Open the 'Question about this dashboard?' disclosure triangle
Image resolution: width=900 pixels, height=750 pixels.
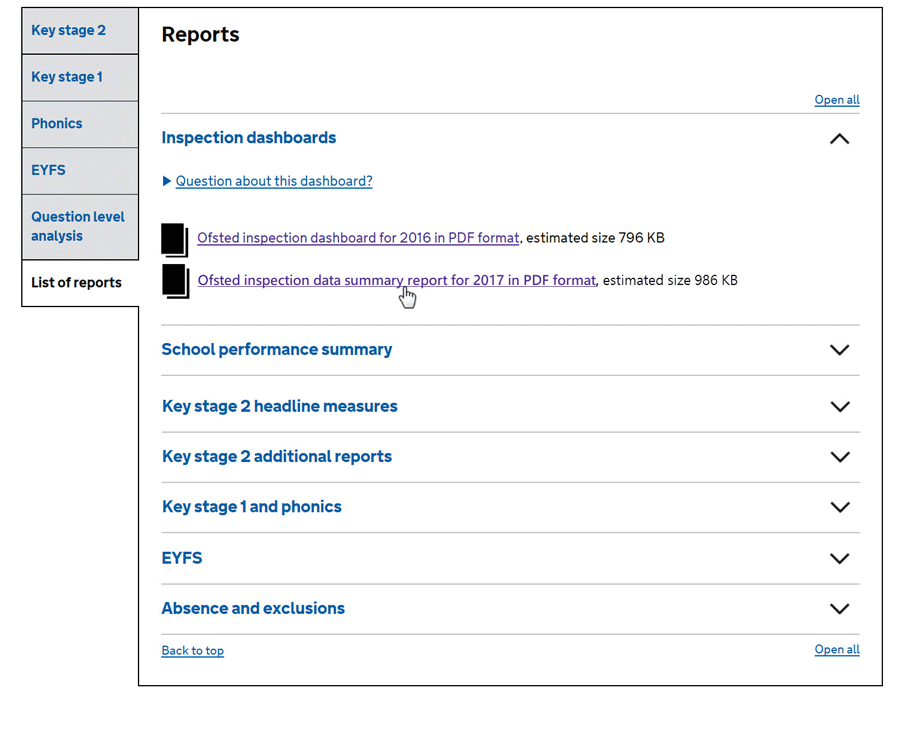tap(167, 181)
